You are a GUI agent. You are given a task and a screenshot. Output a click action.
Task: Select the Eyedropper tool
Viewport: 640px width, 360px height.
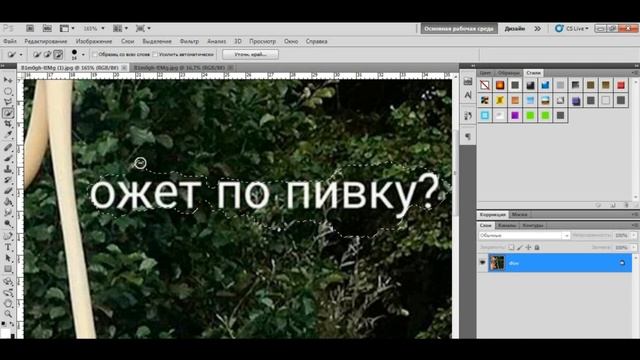[x=8, y=135]
